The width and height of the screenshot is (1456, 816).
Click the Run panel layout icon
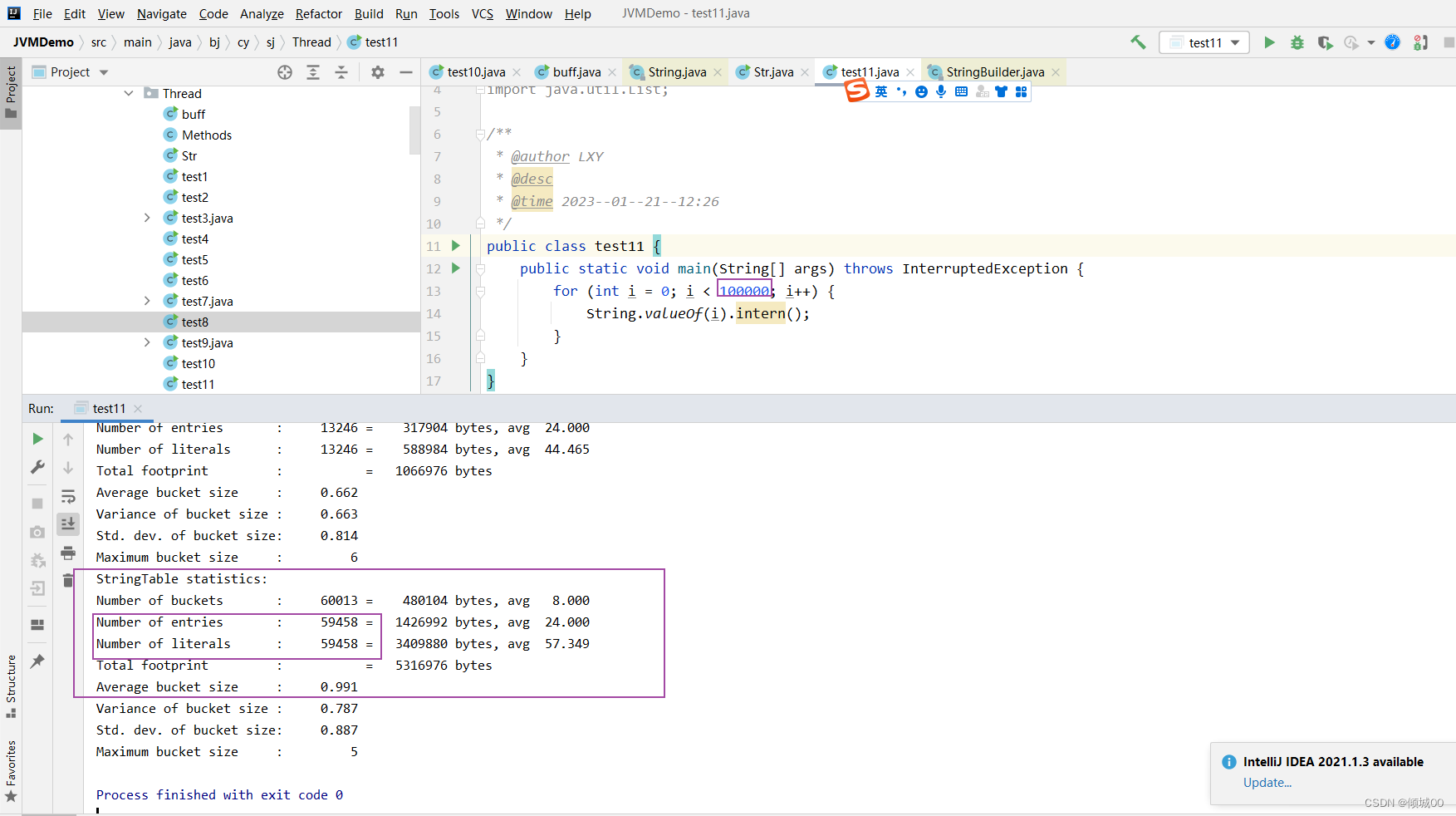pyautogui.click(x=37, y=625)
